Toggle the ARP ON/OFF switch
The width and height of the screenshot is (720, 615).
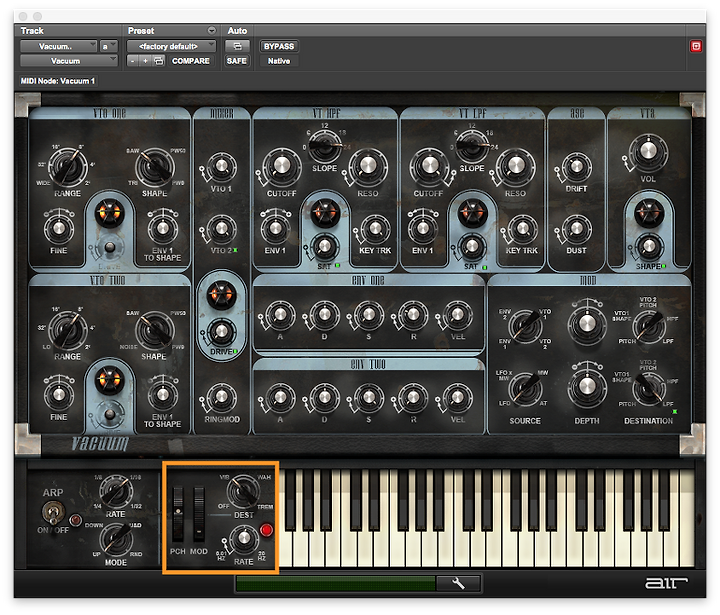[x=52, y=513]
